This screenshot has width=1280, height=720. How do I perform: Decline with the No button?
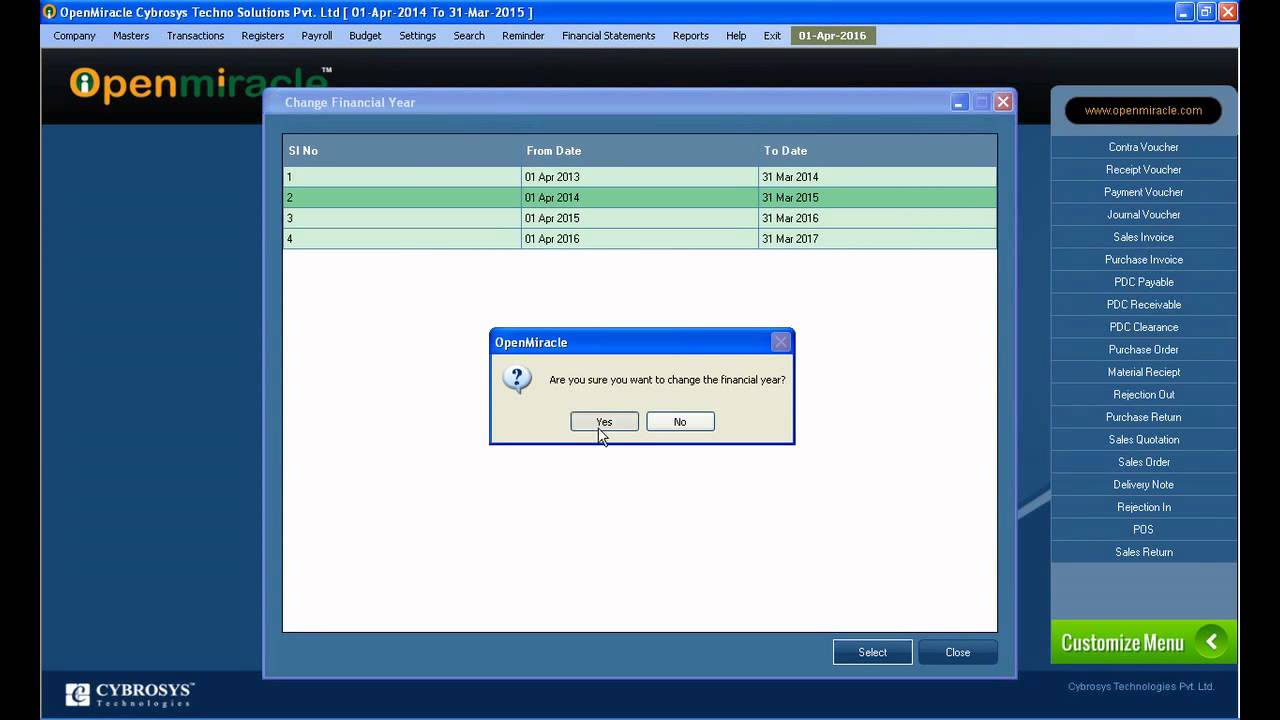(x=680, y=422)
